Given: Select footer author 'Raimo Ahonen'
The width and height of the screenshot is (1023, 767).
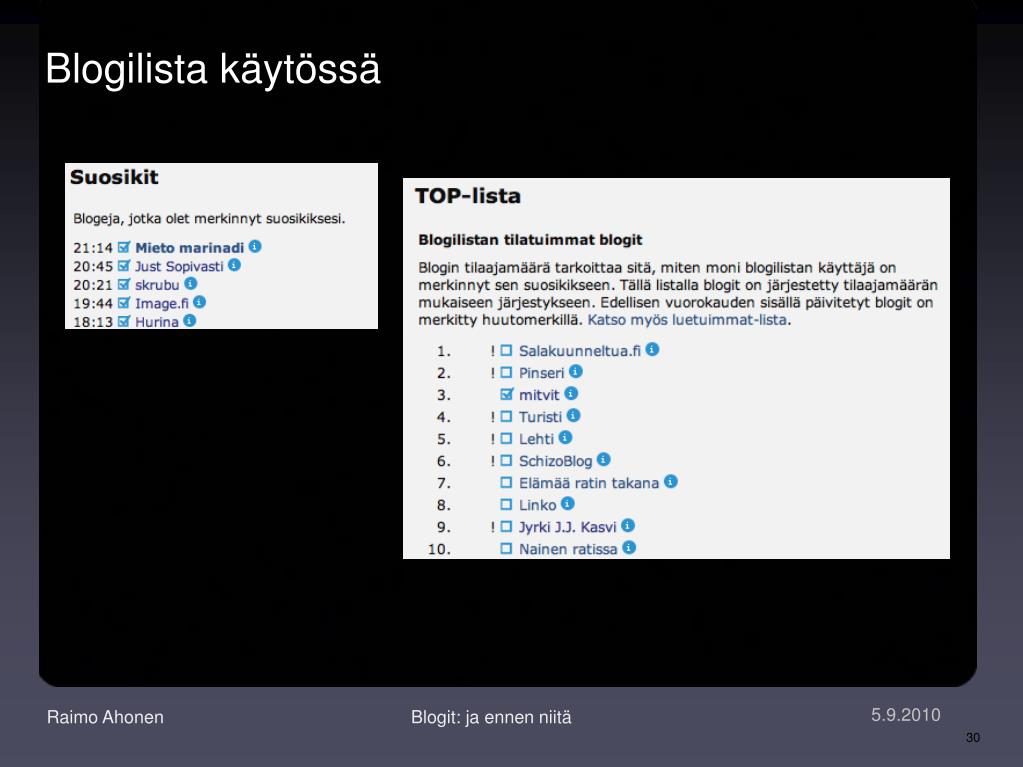Looking at the screenshot, I should point(105,717).
